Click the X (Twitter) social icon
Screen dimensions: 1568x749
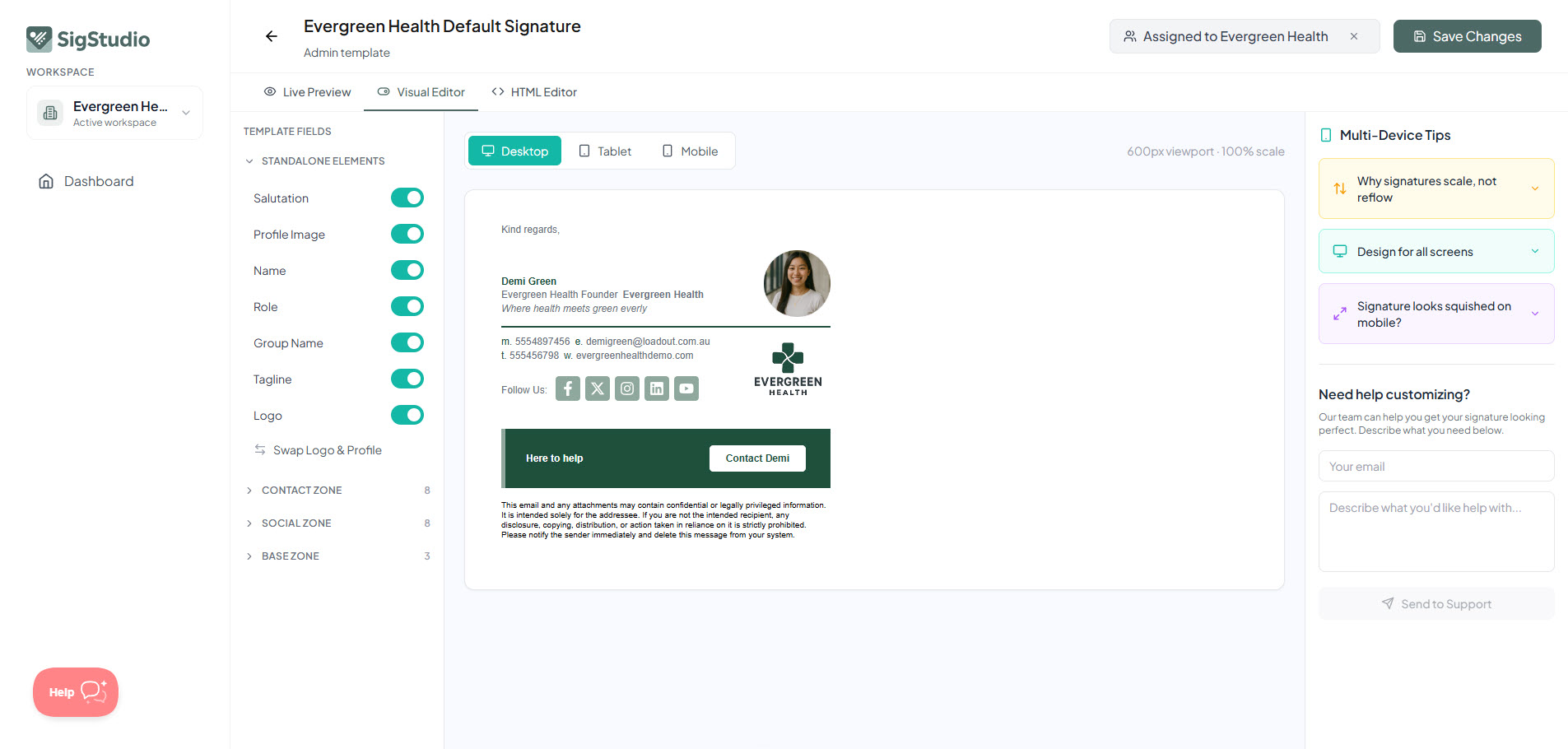598,388
